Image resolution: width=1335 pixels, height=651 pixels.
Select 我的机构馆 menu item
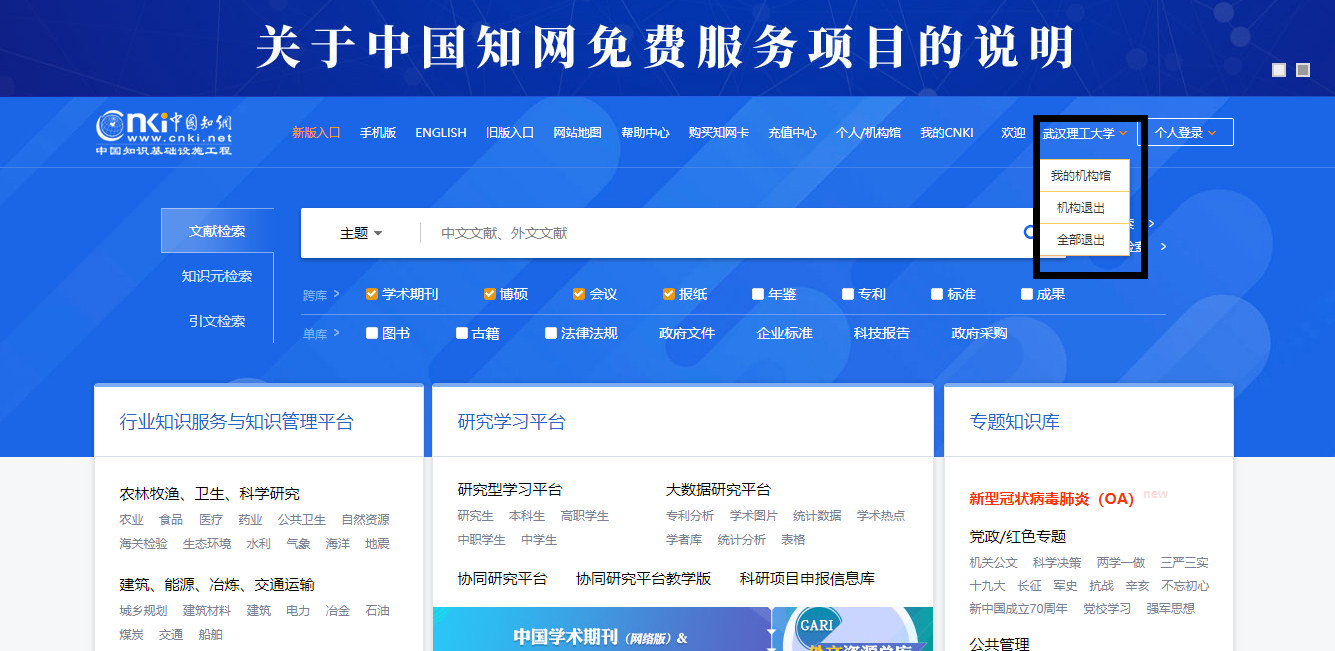click(x=1085, y=176)
